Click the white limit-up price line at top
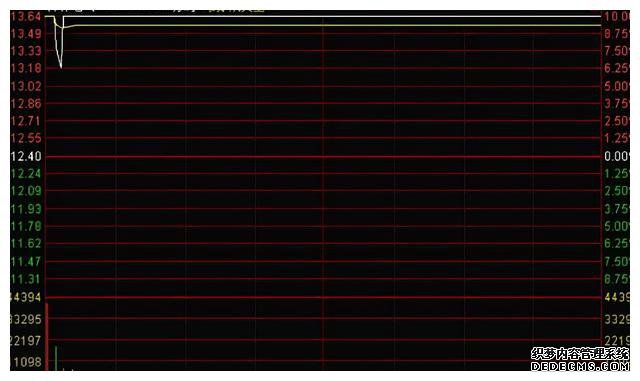The width and height of the screenshot is (640, 381). point(332,16)
